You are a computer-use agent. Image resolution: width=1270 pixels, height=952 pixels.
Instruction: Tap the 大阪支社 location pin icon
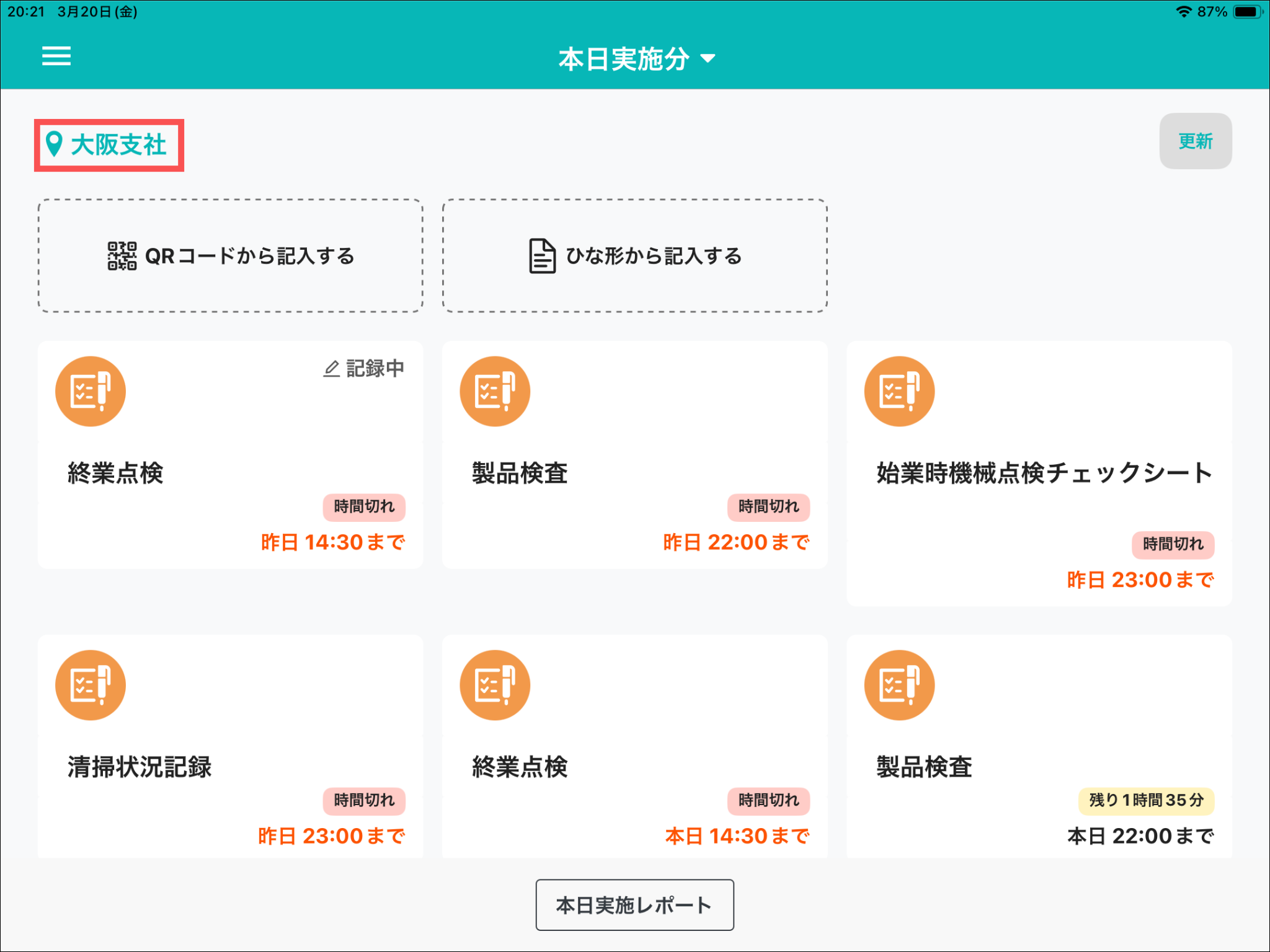54,144
